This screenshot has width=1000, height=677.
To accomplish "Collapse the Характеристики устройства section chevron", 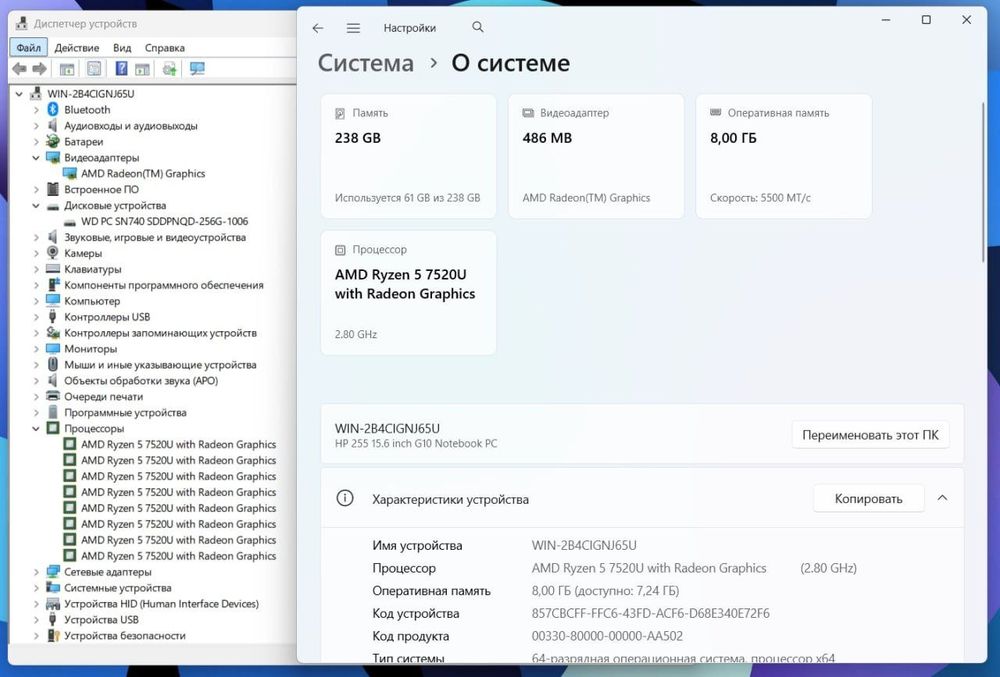I will click(x=943, y=498).
